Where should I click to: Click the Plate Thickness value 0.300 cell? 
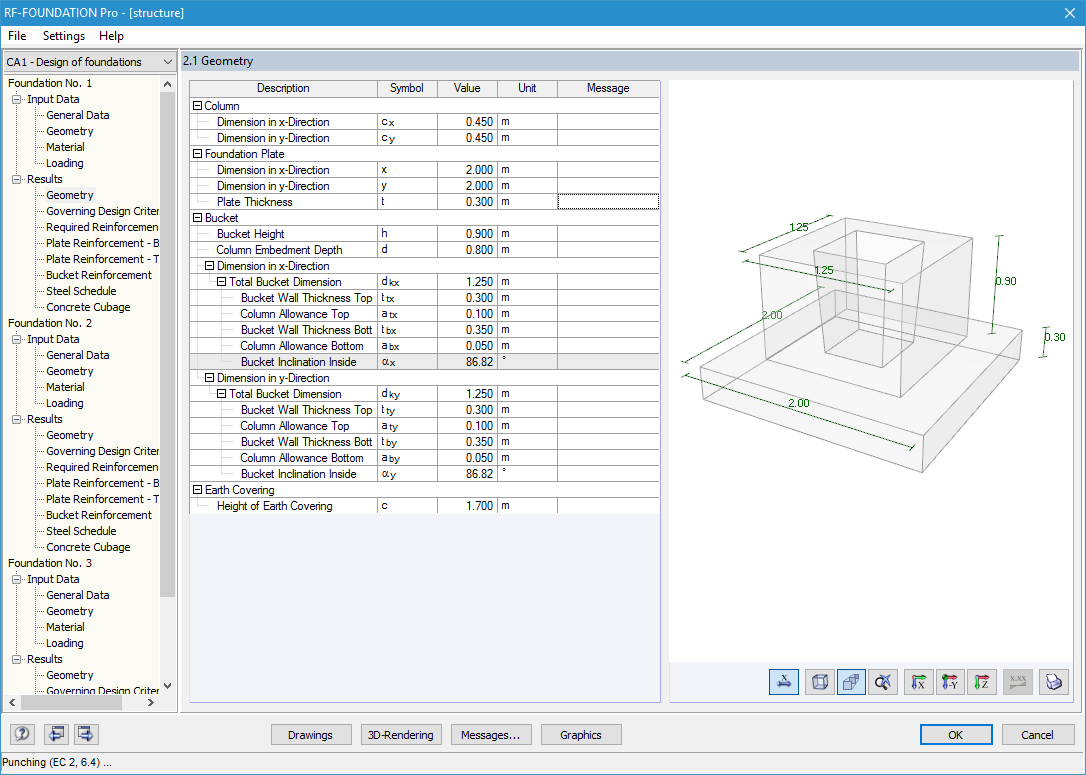tap(468, 202)
